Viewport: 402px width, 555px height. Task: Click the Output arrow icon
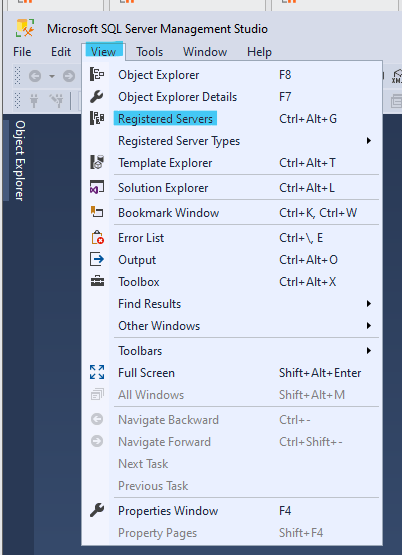pyautogui.click(x=97, y=259)
